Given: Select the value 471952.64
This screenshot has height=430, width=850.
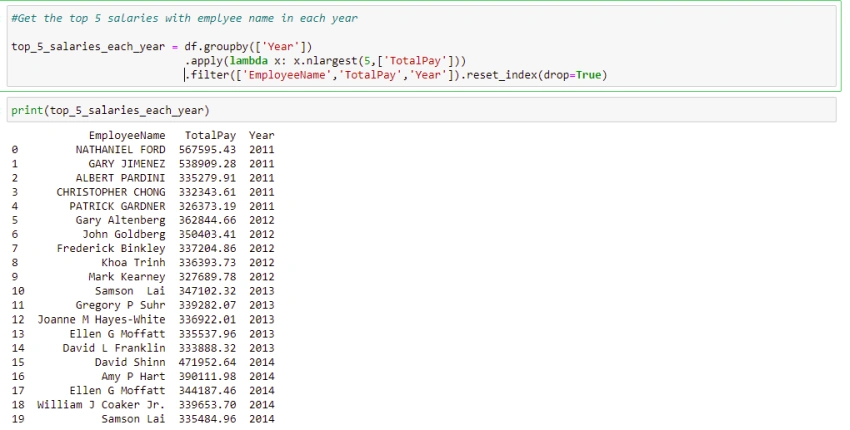Looking at the screenshot, I should tap(208, 362).
